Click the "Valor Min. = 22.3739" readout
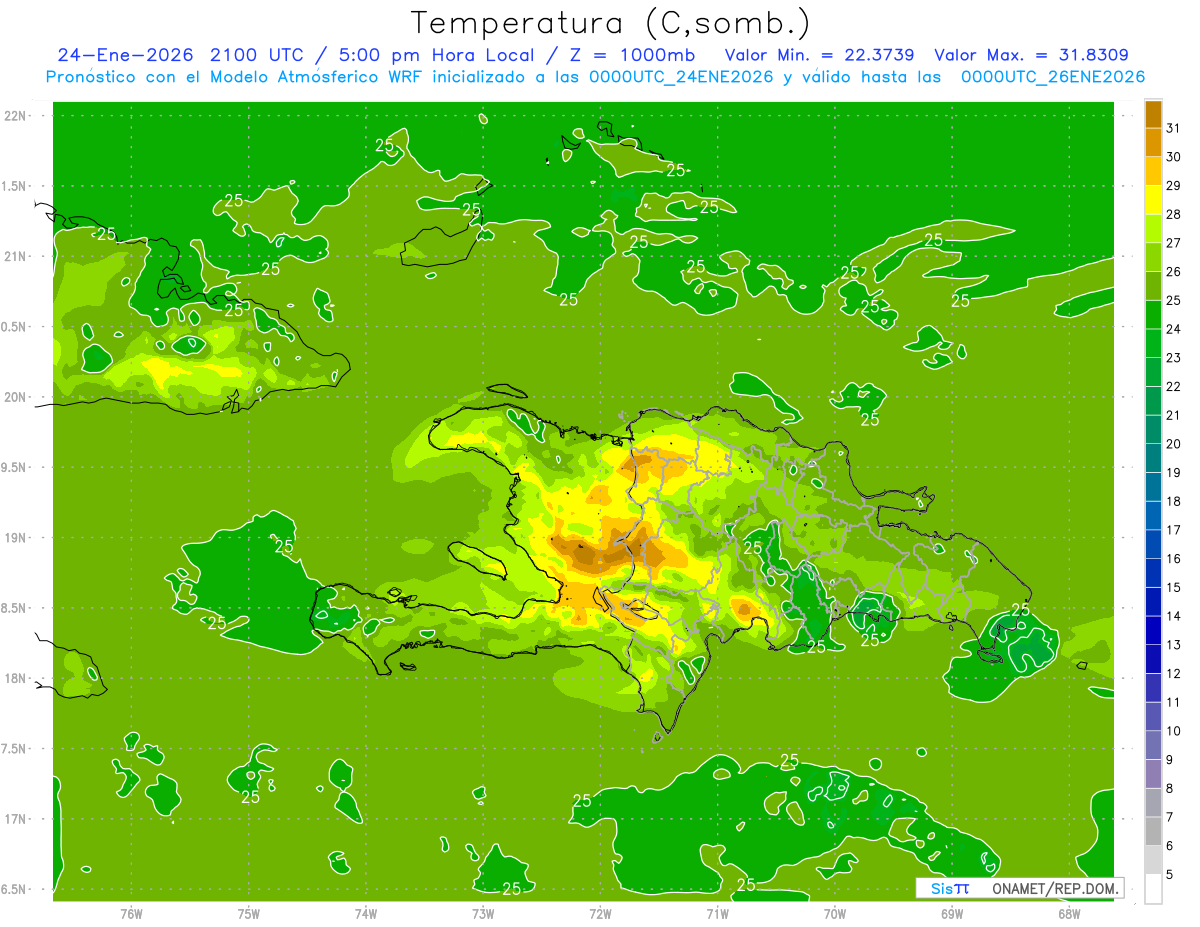 pyautogui.click(x=820, y=55)
